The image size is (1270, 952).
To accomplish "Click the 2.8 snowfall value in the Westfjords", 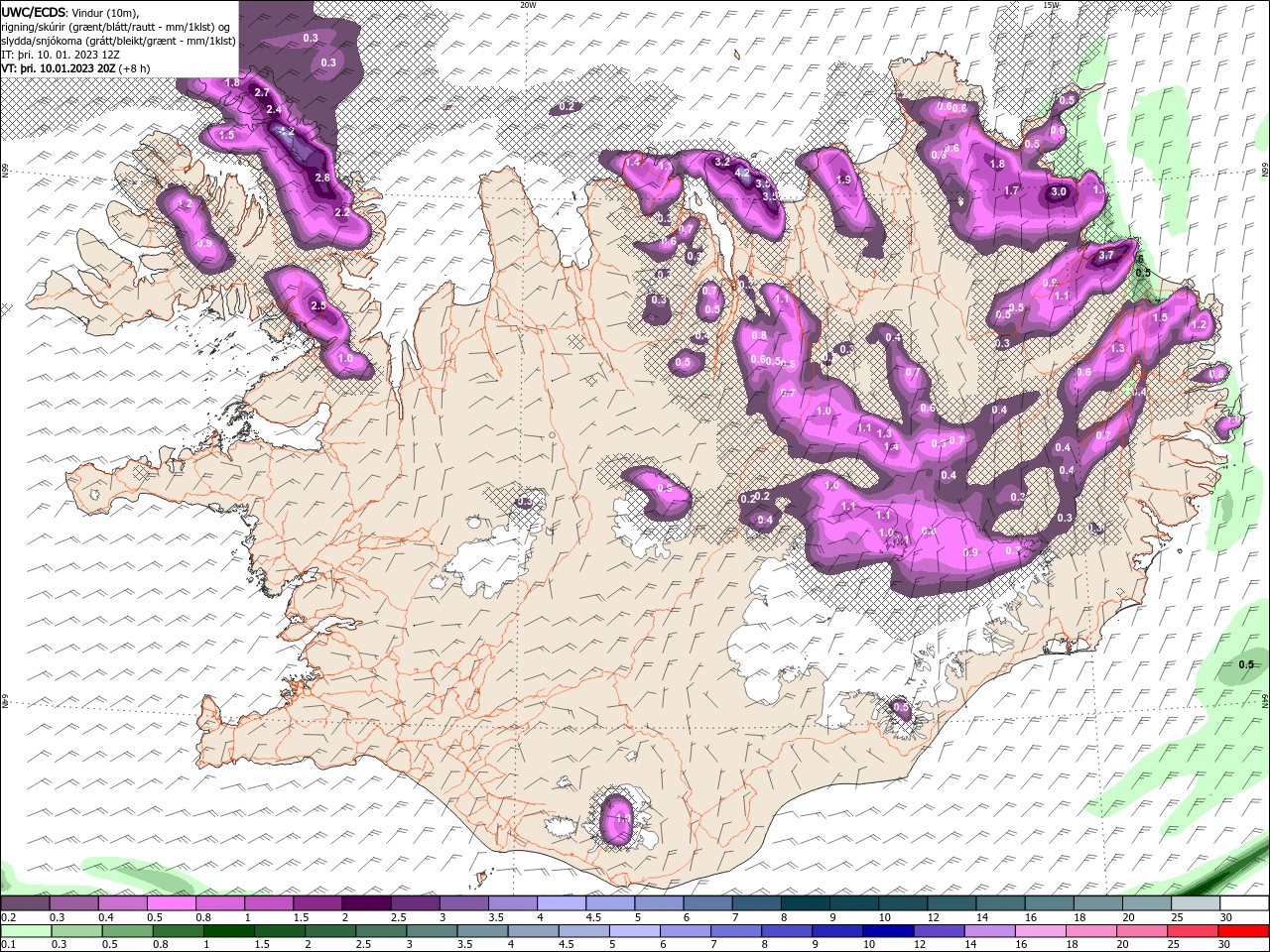I will coord(322,178).
